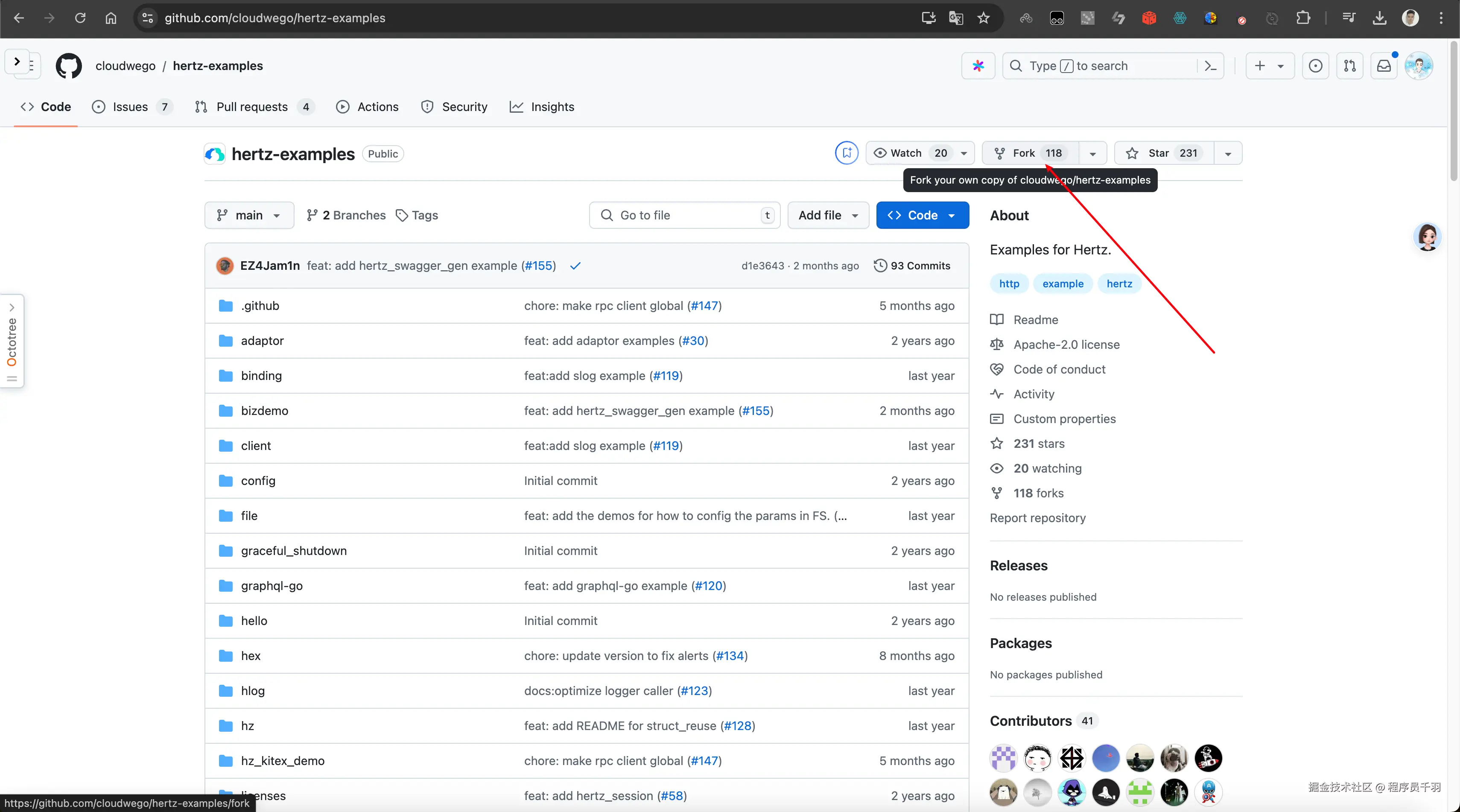This screenshot has height=812, width=1460.
Task: Open the issues icon in the header
Action: 1315,66
